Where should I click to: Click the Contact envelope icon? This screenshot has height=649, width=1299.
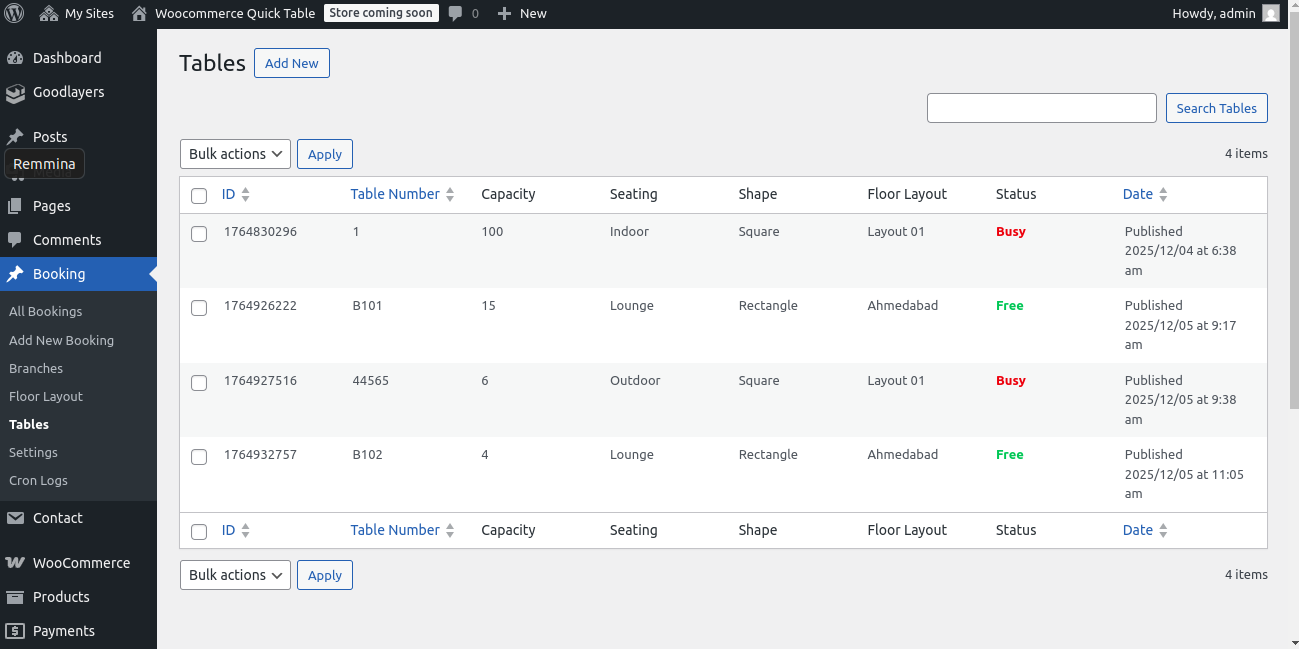[15, 518]
